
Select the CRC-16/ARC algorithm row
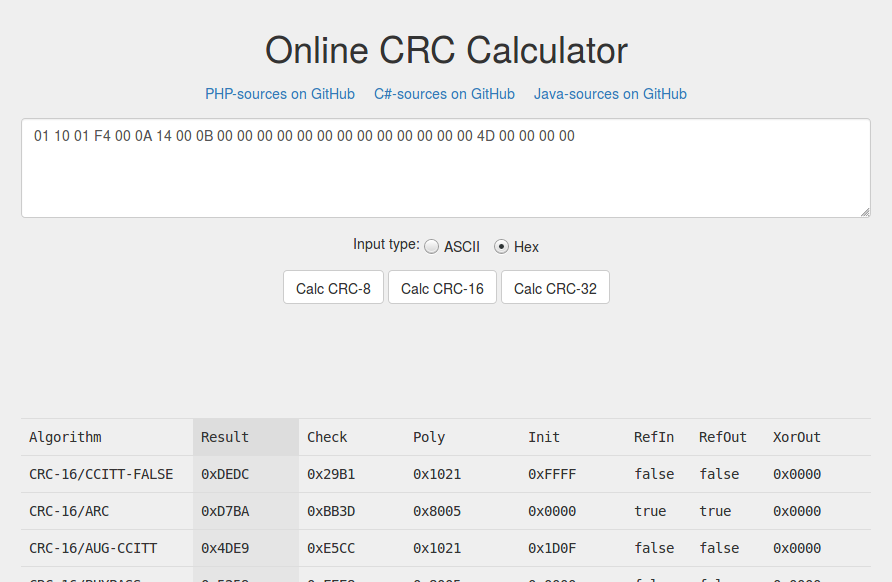click(x=69, y=511)
